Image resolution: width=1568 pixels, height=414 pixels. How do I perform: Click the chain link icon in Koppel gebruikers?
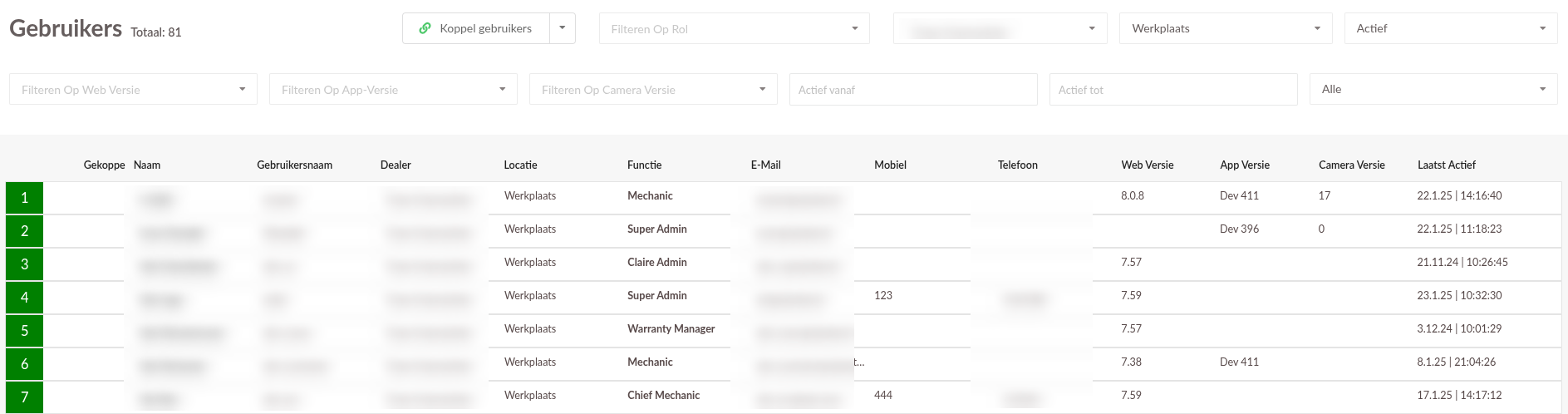click(425, 28)
